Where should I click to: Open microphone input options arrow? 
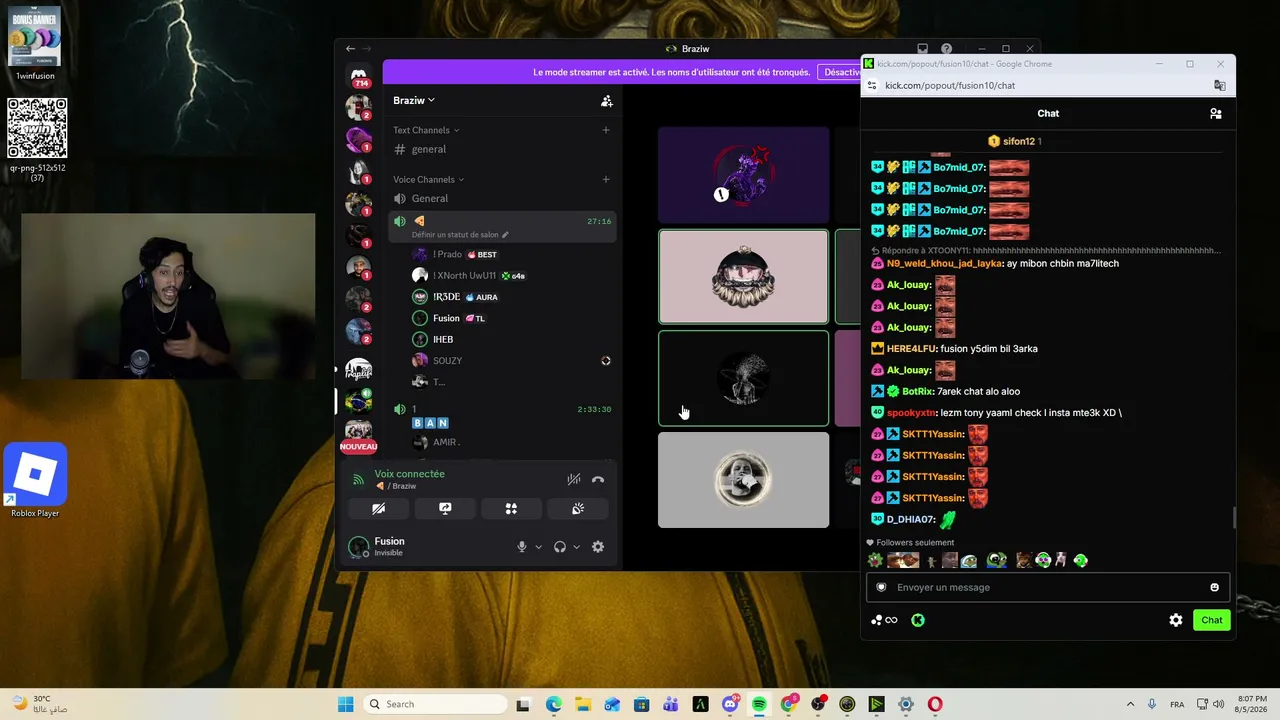(538, 547)
